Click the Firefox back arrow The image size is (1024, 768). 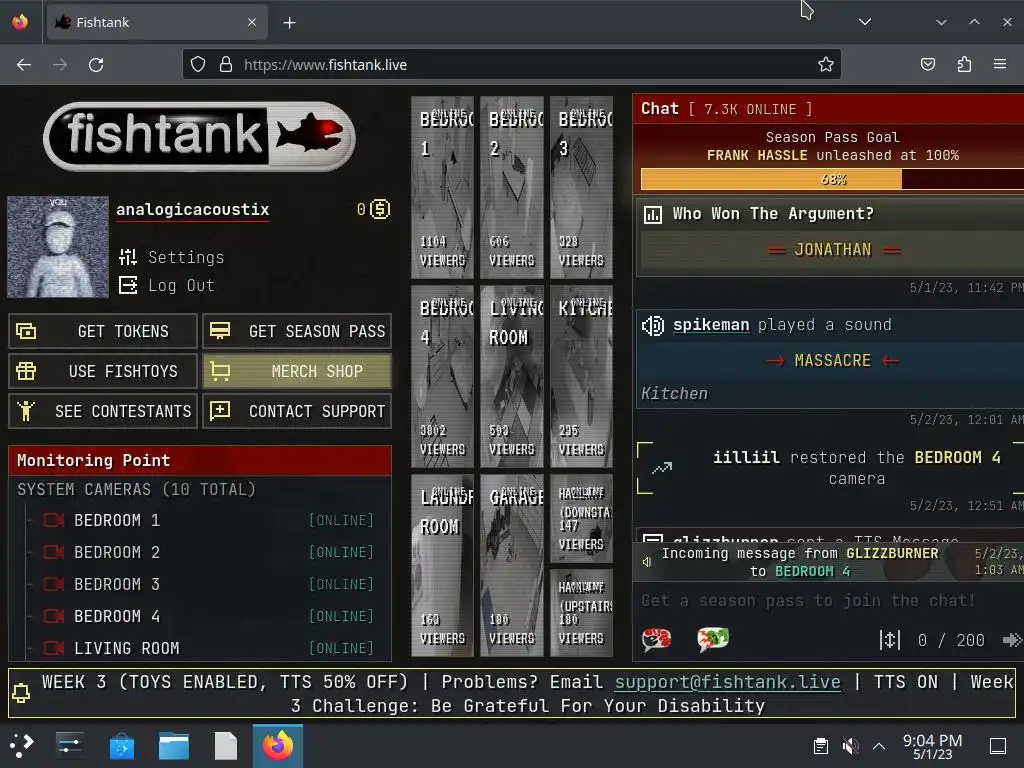click(24, 65)
